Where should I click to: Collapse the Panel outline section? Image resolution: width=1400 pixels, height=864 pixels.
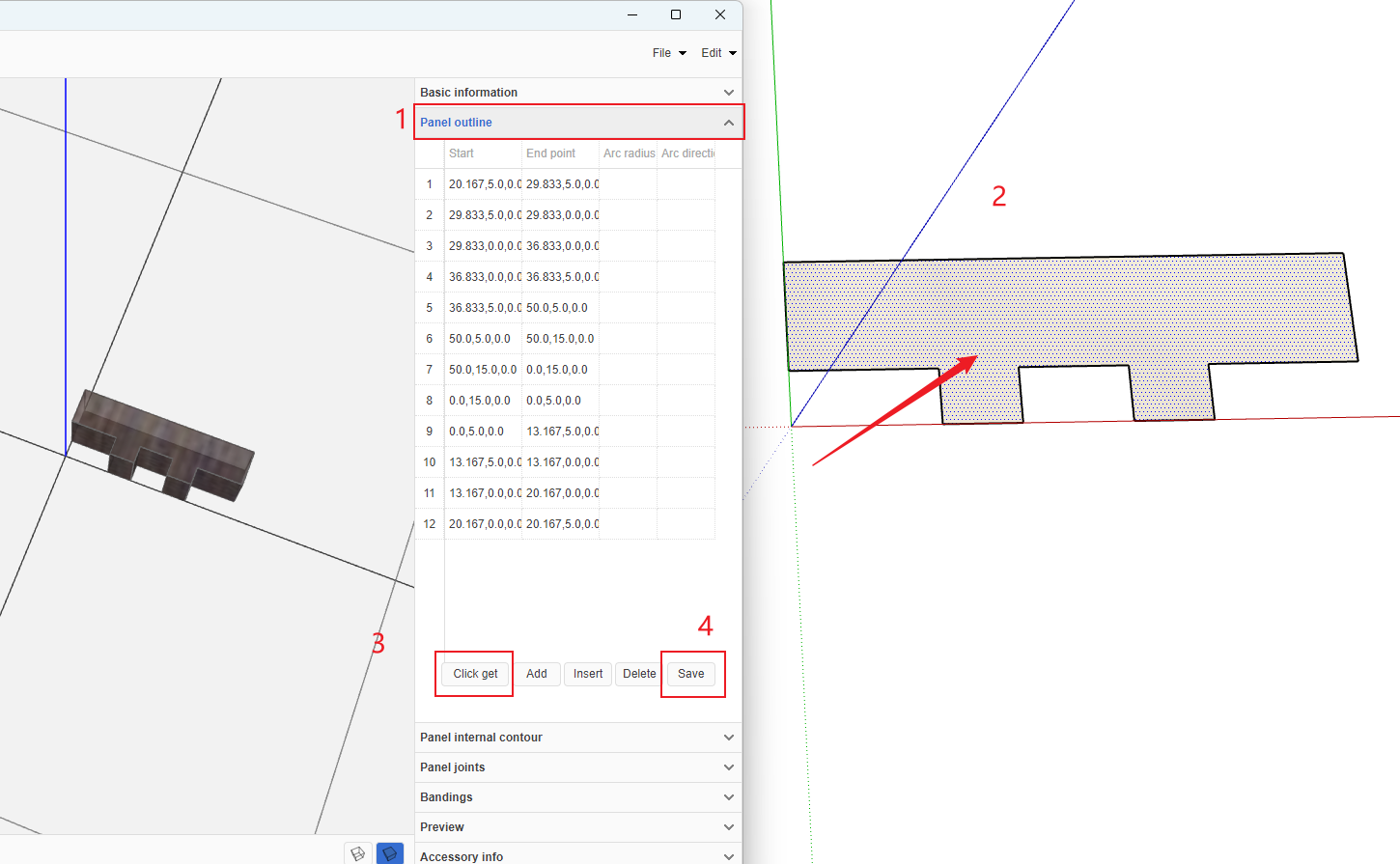pyautogui.click(x=728, y=123)
